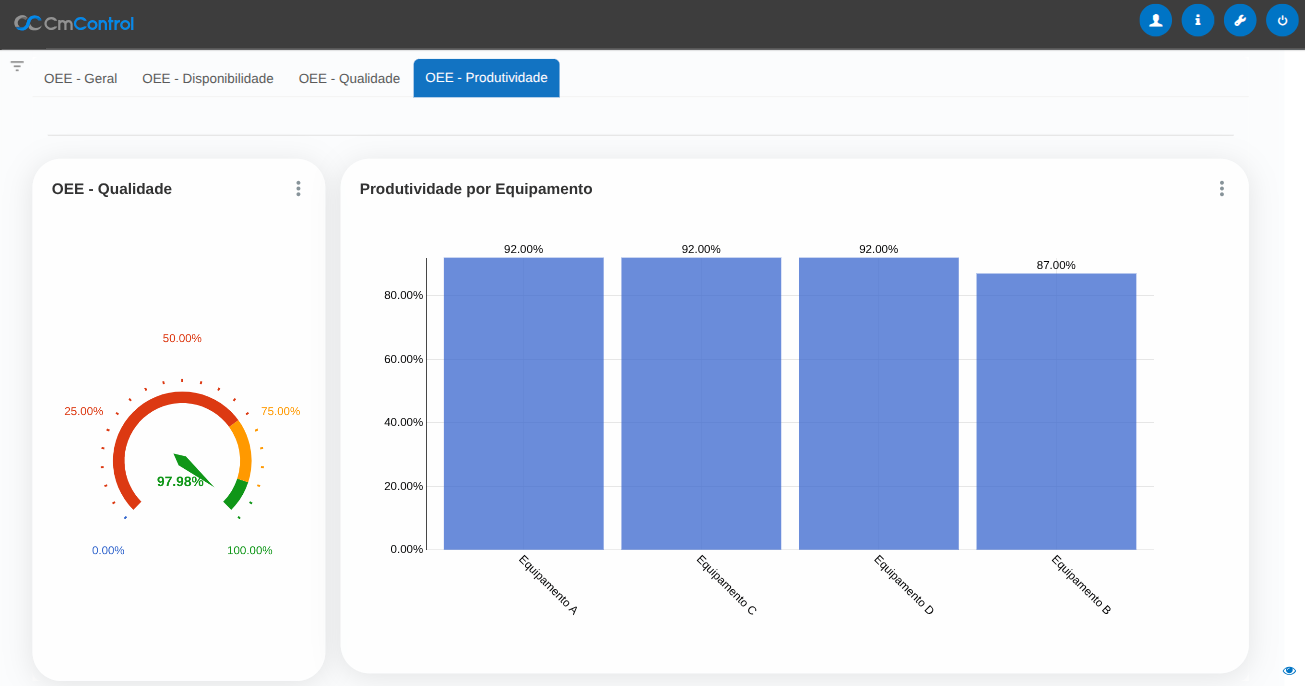Screen dimensions: 1305x686
Task: Click the CmControl logo
Action: (x=74, y=23)
